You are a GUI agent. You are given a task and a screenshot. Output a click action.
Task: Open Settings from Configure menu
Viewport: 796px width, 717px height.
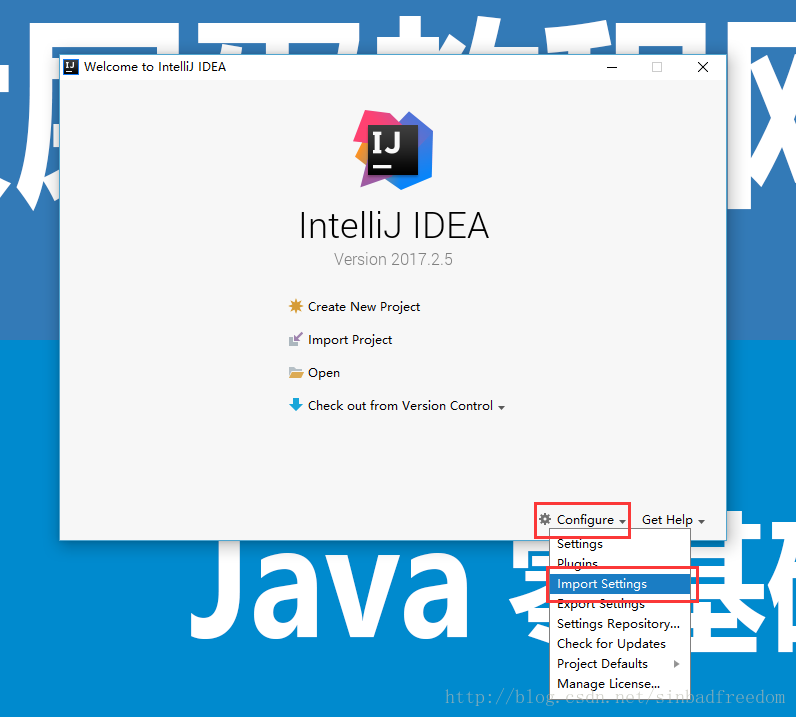(x=620, y=544)
